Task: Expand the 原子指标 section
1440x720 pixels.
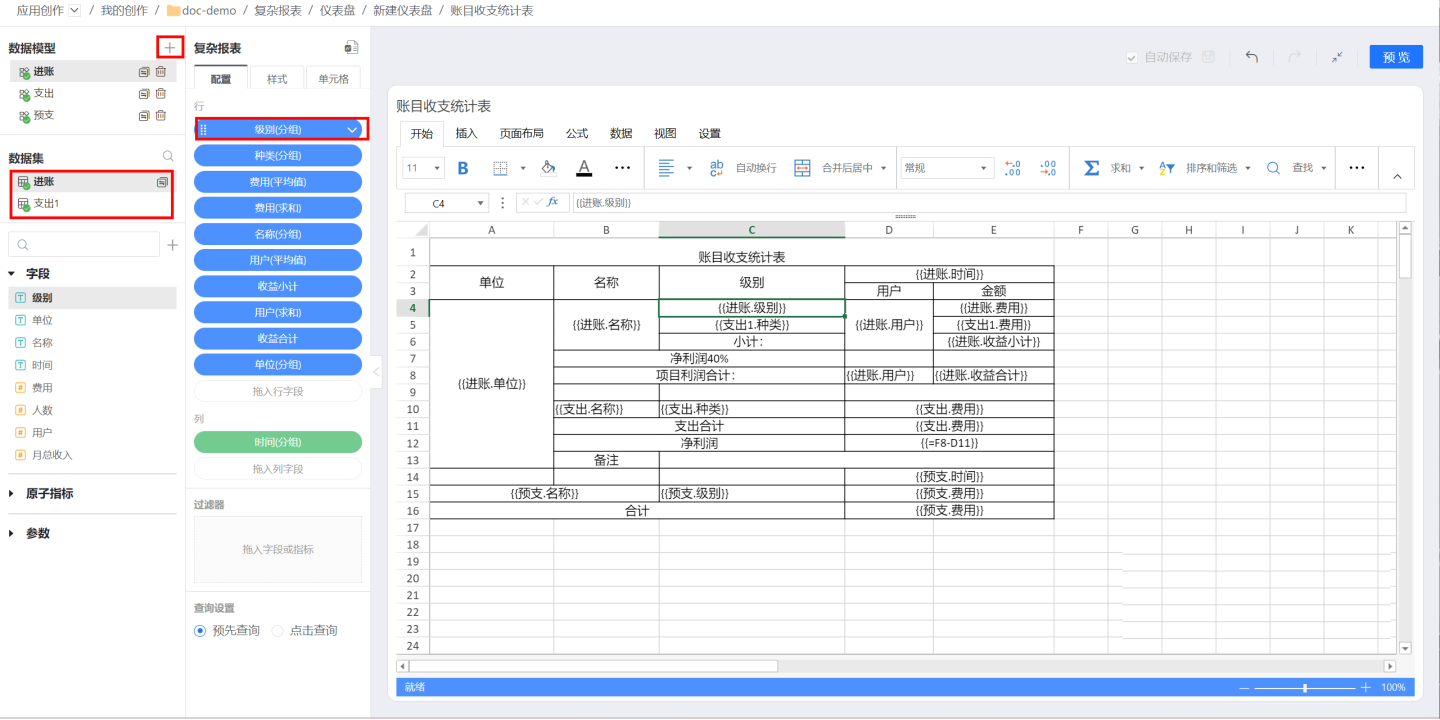Action: [x=12, y=493]
